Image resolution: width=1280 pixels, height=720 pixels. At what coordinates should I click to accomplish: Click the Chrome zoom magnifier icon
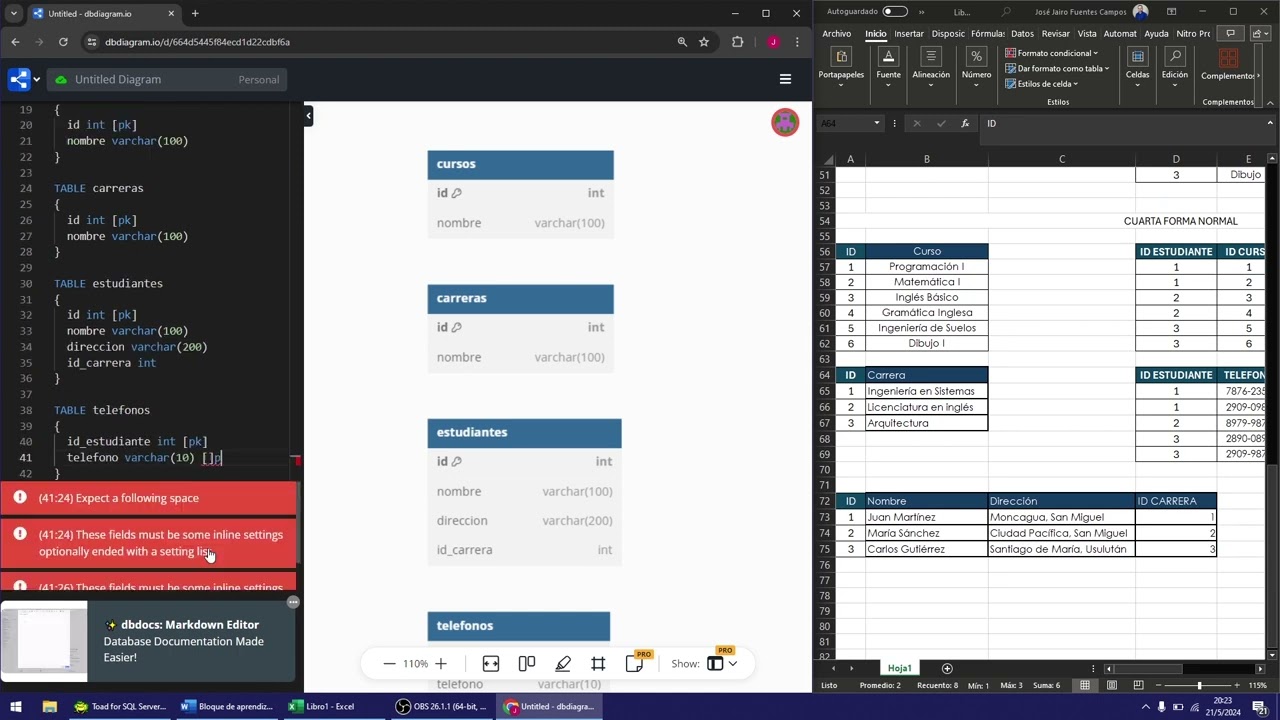click(682, 42)
